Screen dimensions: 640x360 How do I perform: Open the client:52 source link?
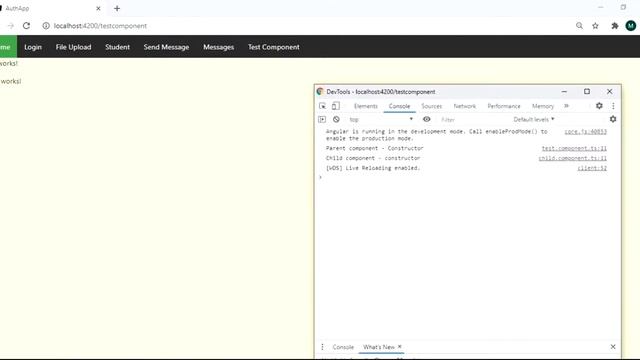point(592,168)
